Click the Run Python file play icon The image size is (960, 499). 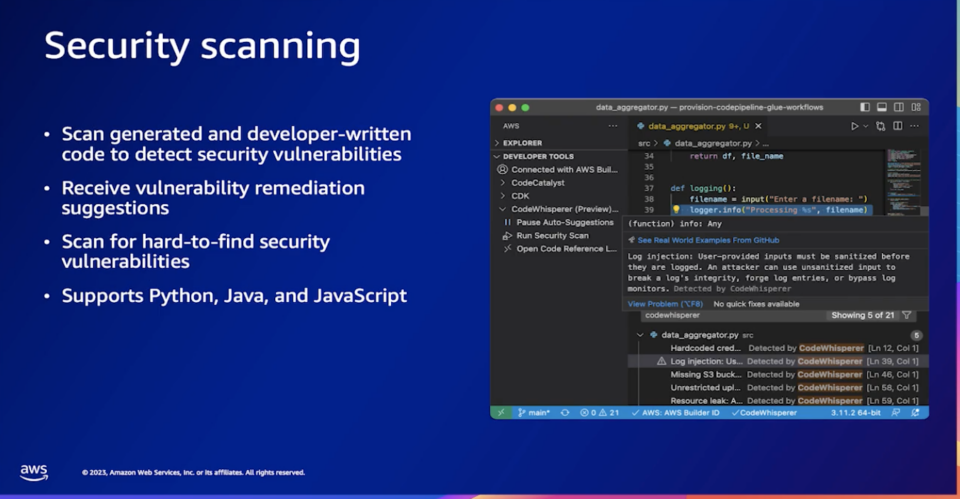854,126
